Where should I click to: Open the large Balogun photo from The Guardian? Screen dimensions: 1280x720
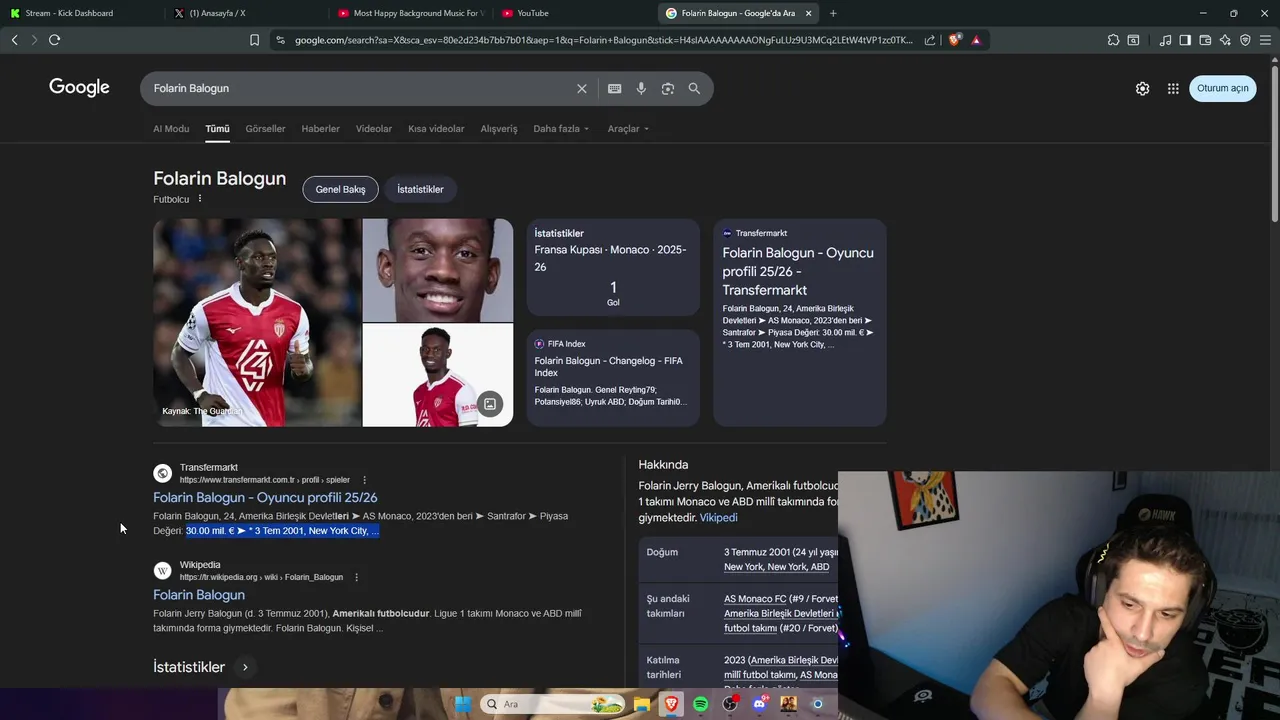[257, 323]
